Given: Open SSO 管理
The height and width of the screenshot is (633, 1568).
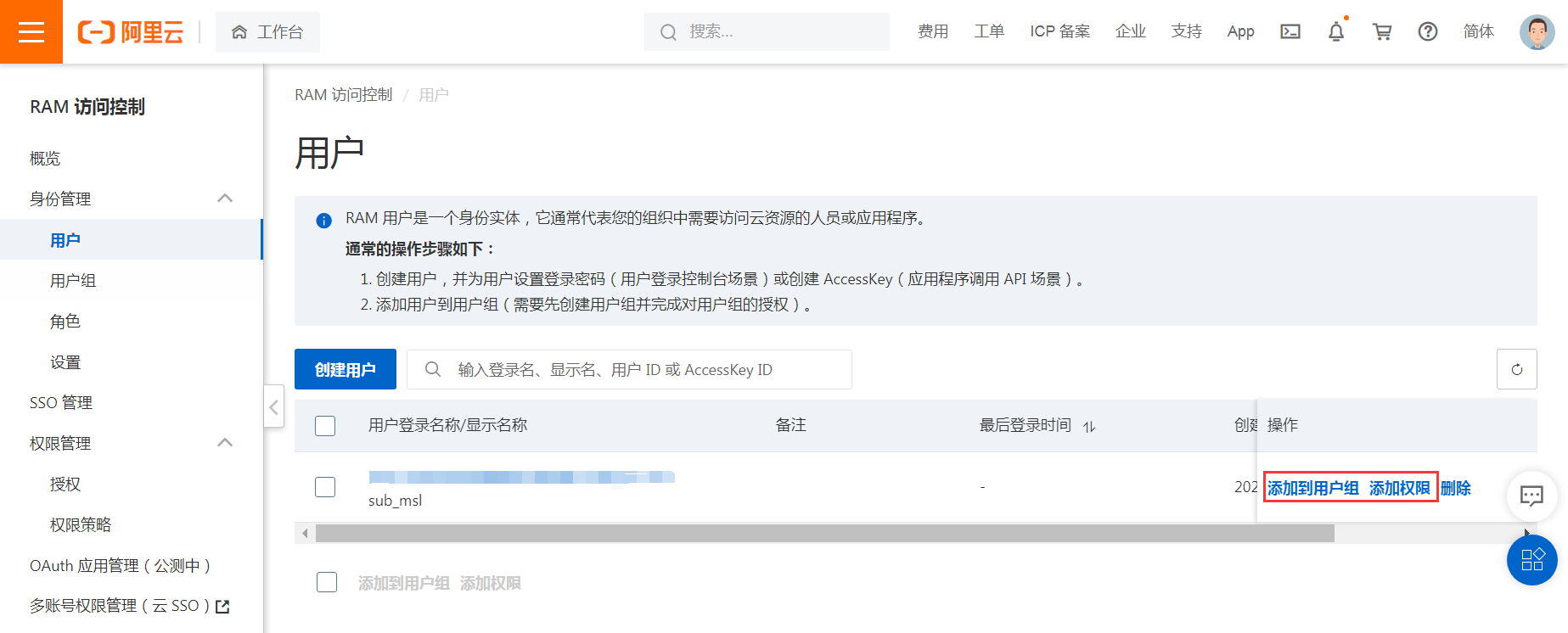Looking at the screenshot, I should (61, 403).
